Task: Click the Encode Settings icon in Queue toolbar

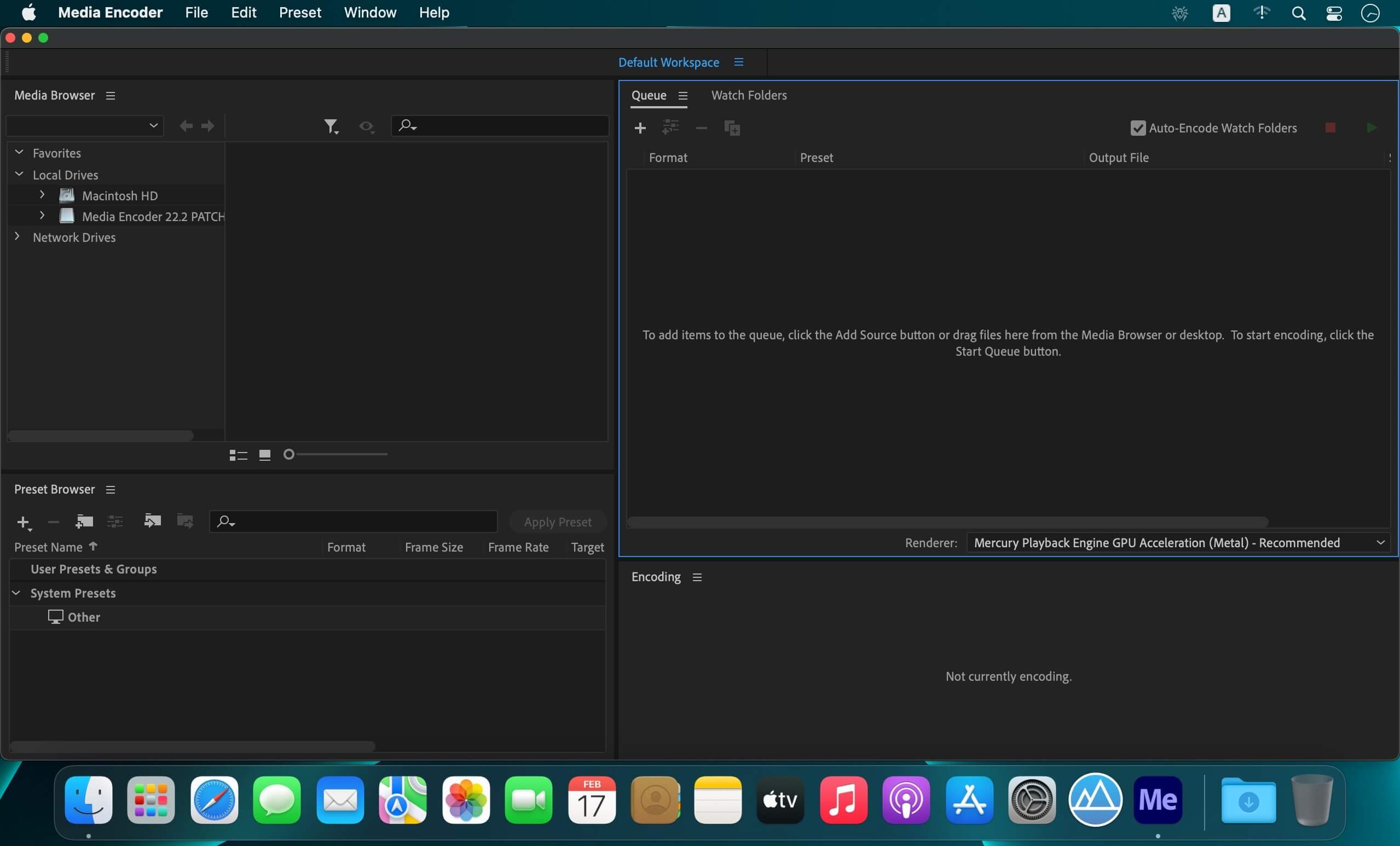Action: [x=670, y=127]
